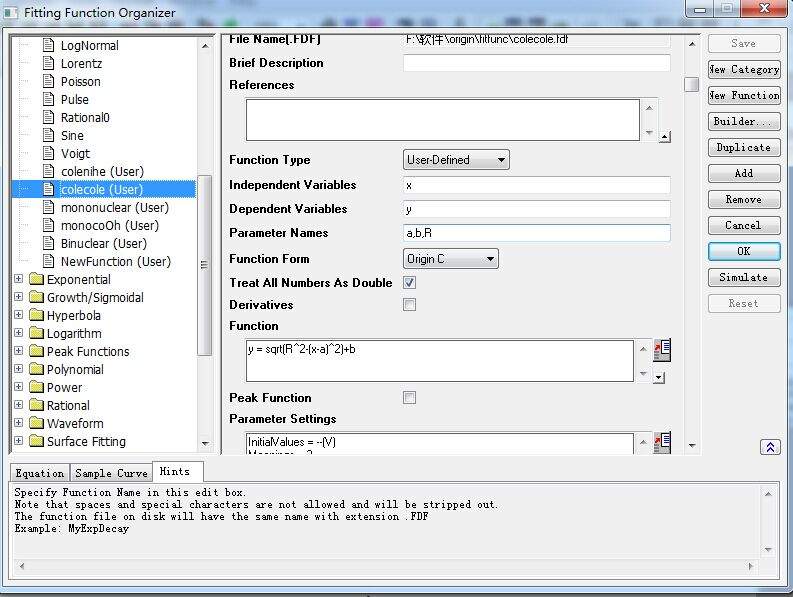
Task: Click the Remove button
Action: tap(744, 199)
